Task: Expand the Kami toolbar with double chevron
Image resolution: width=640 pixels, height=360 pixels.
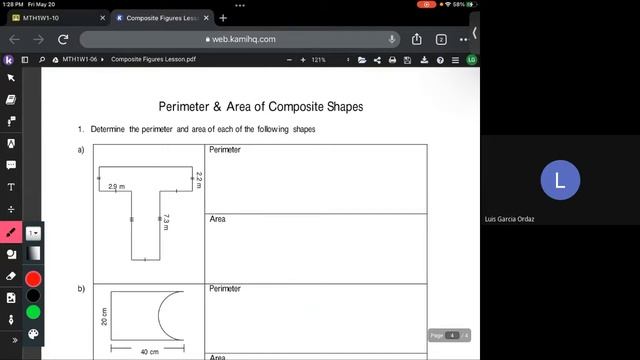Action: coord(15,340)
